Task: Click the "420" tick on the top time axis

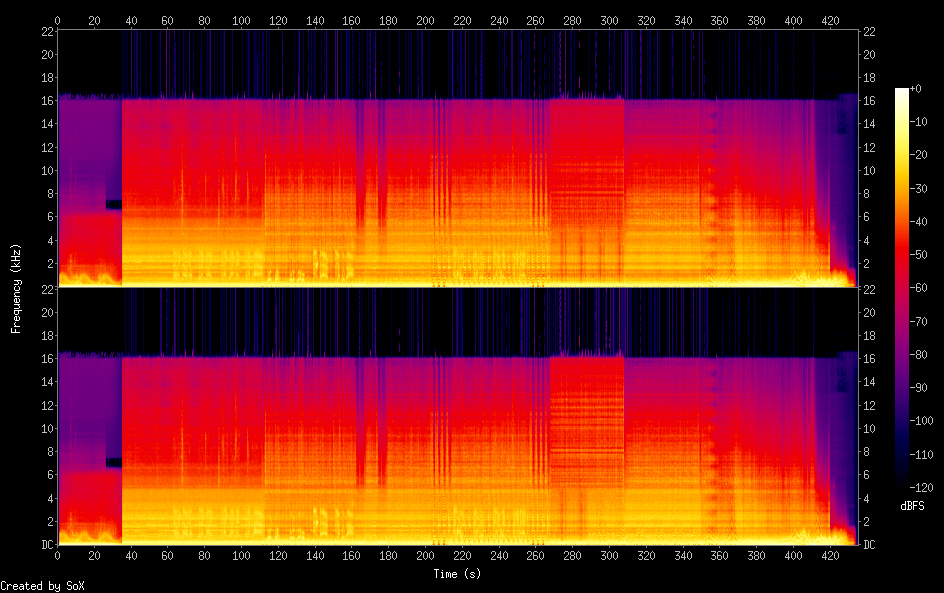Action: (x=830, y=20)
